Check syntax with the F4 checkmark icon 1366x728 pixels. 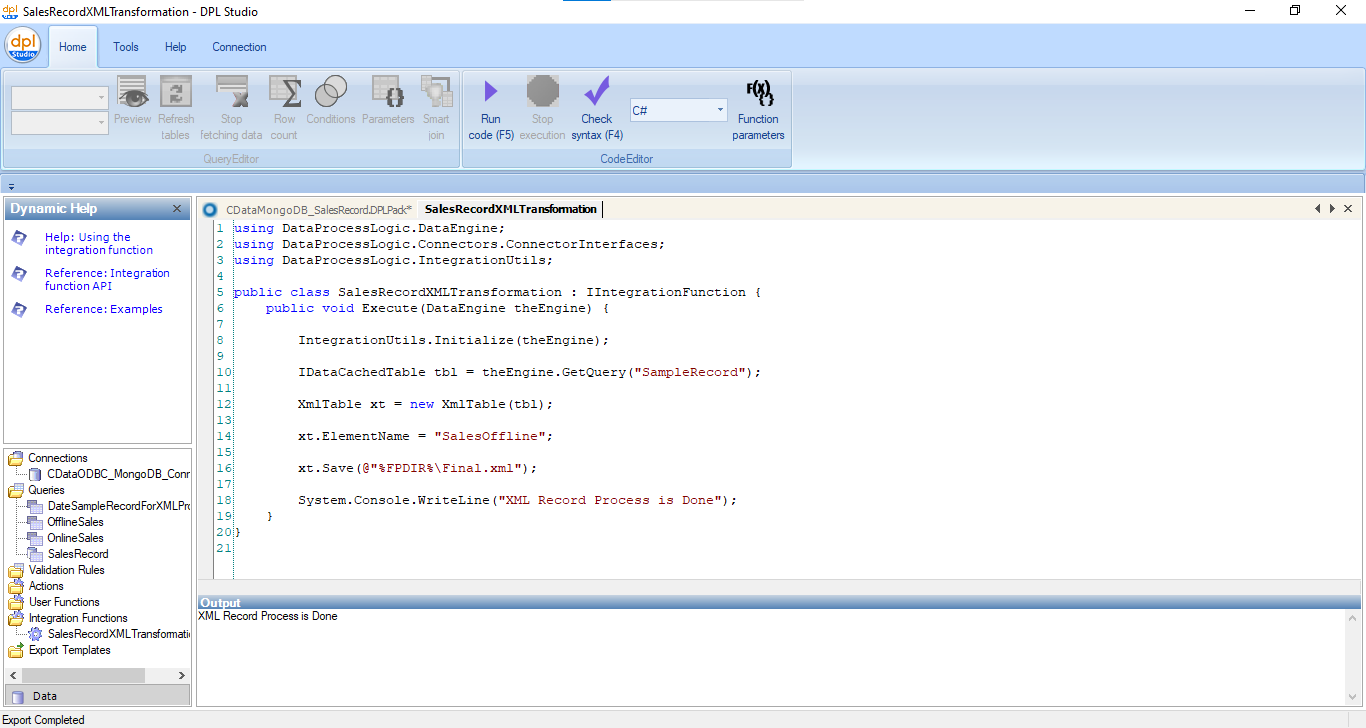597,92
